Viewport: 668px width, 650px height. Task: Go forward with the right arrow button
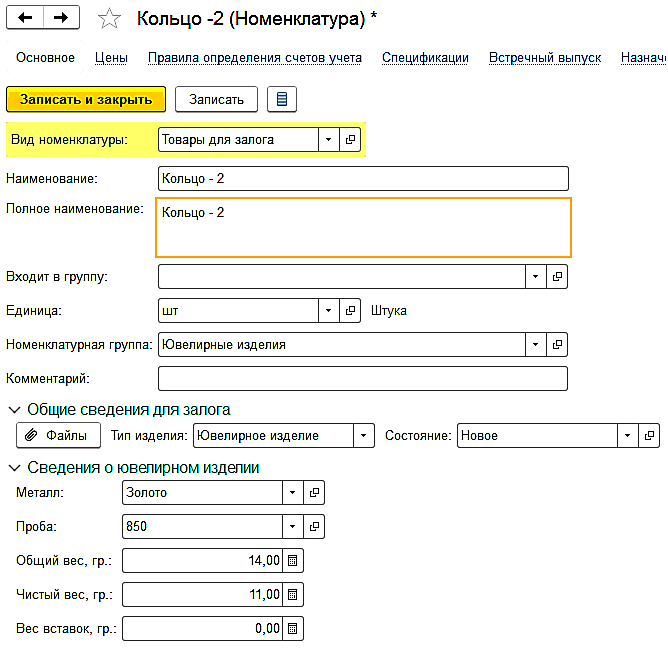[x=61, y=17]
